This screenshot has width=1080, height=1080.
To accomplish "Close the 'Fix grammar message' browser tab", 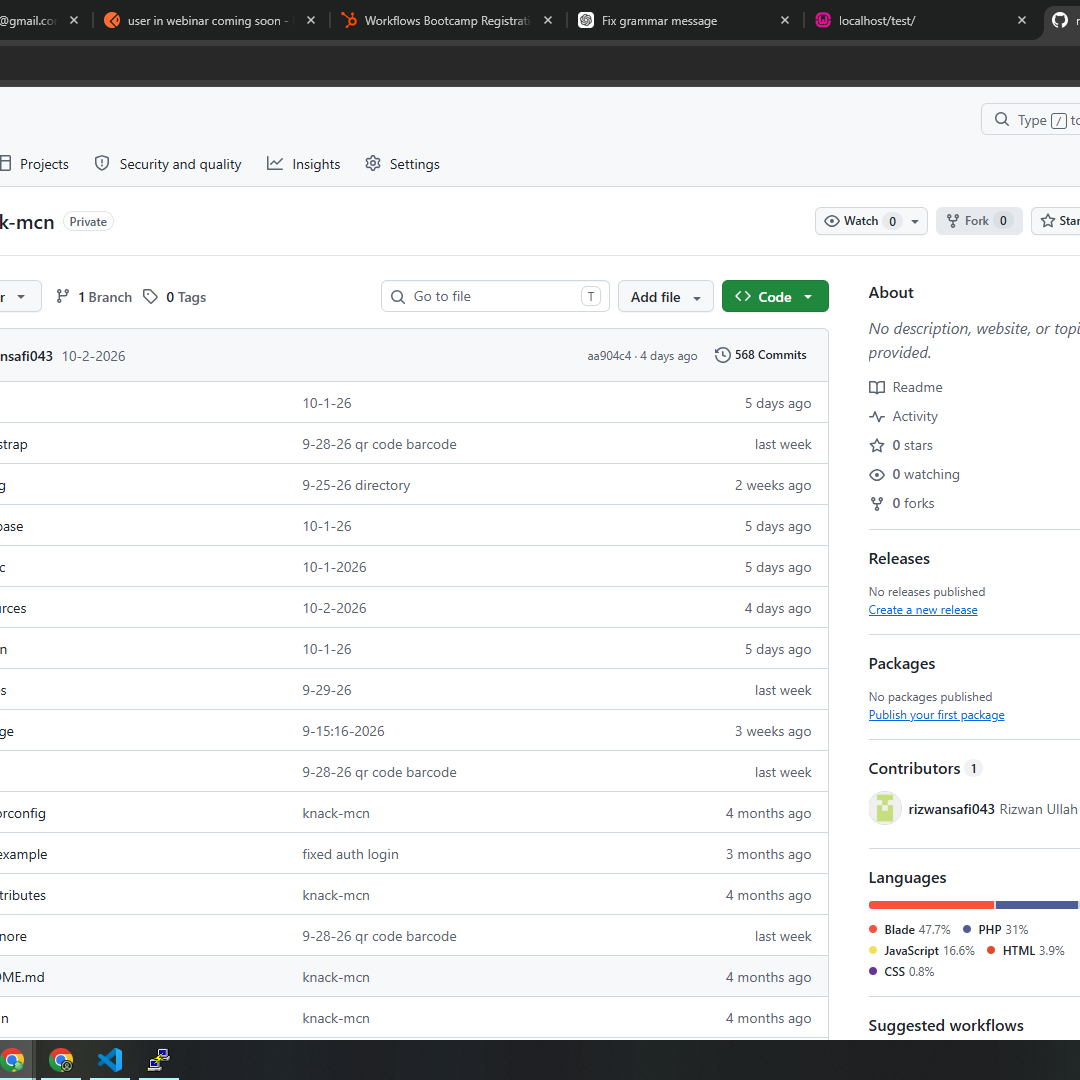I will coord(785,21).
